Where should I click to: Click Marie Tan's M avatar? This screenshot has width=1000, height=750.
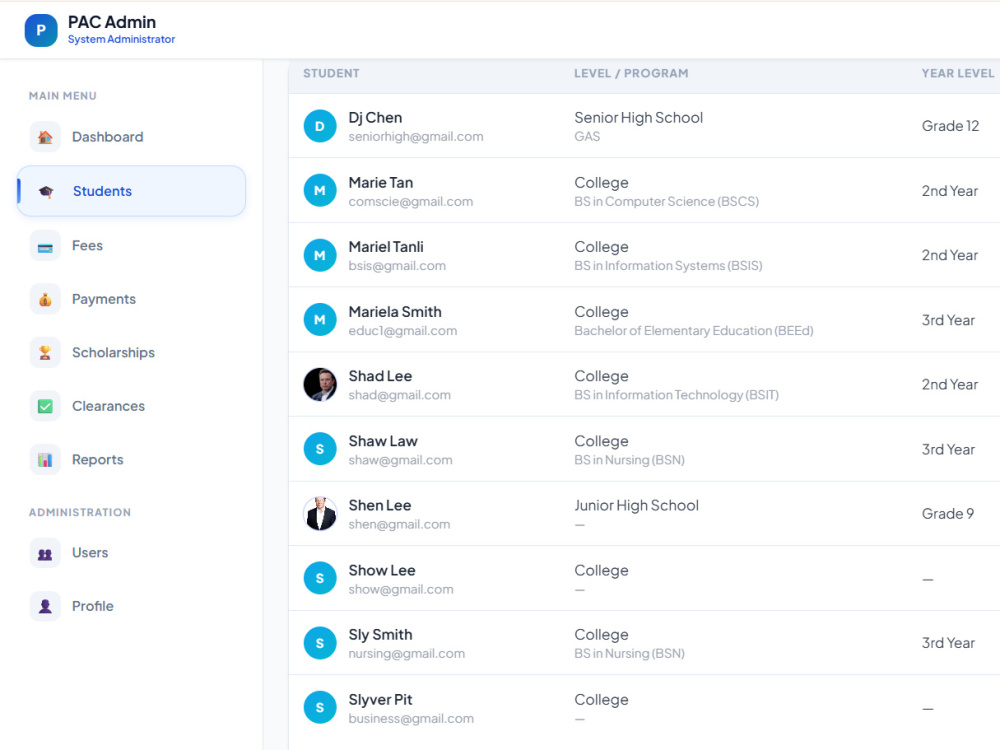320,191
